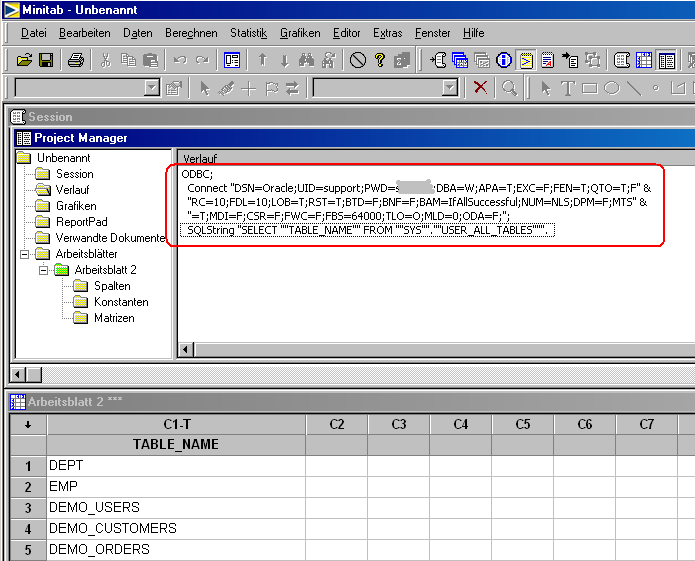
Task: Open Help via the yellow question mark
Action: 380,60
